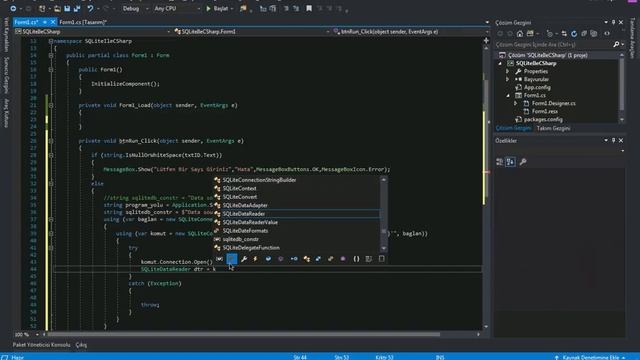640x360 pixels.
Task: Close the Form1.cs code tab
Action: tap(52, 22)
